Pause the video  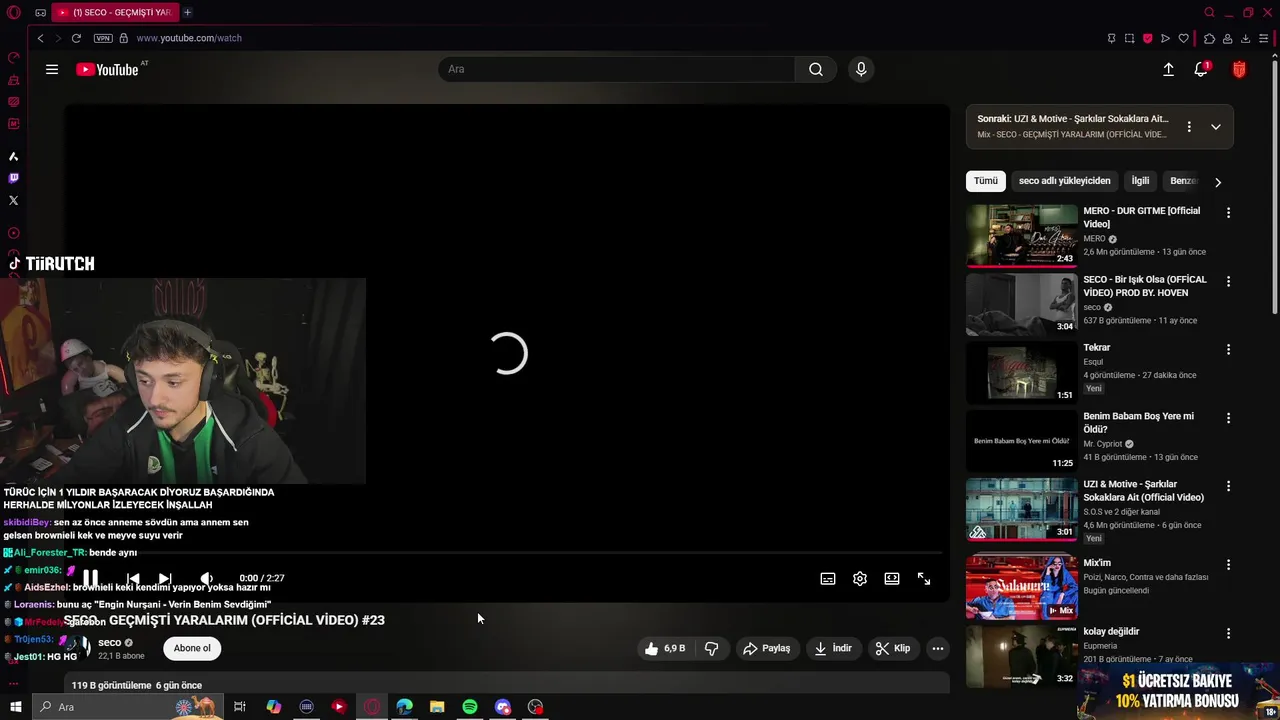point(90,578)
